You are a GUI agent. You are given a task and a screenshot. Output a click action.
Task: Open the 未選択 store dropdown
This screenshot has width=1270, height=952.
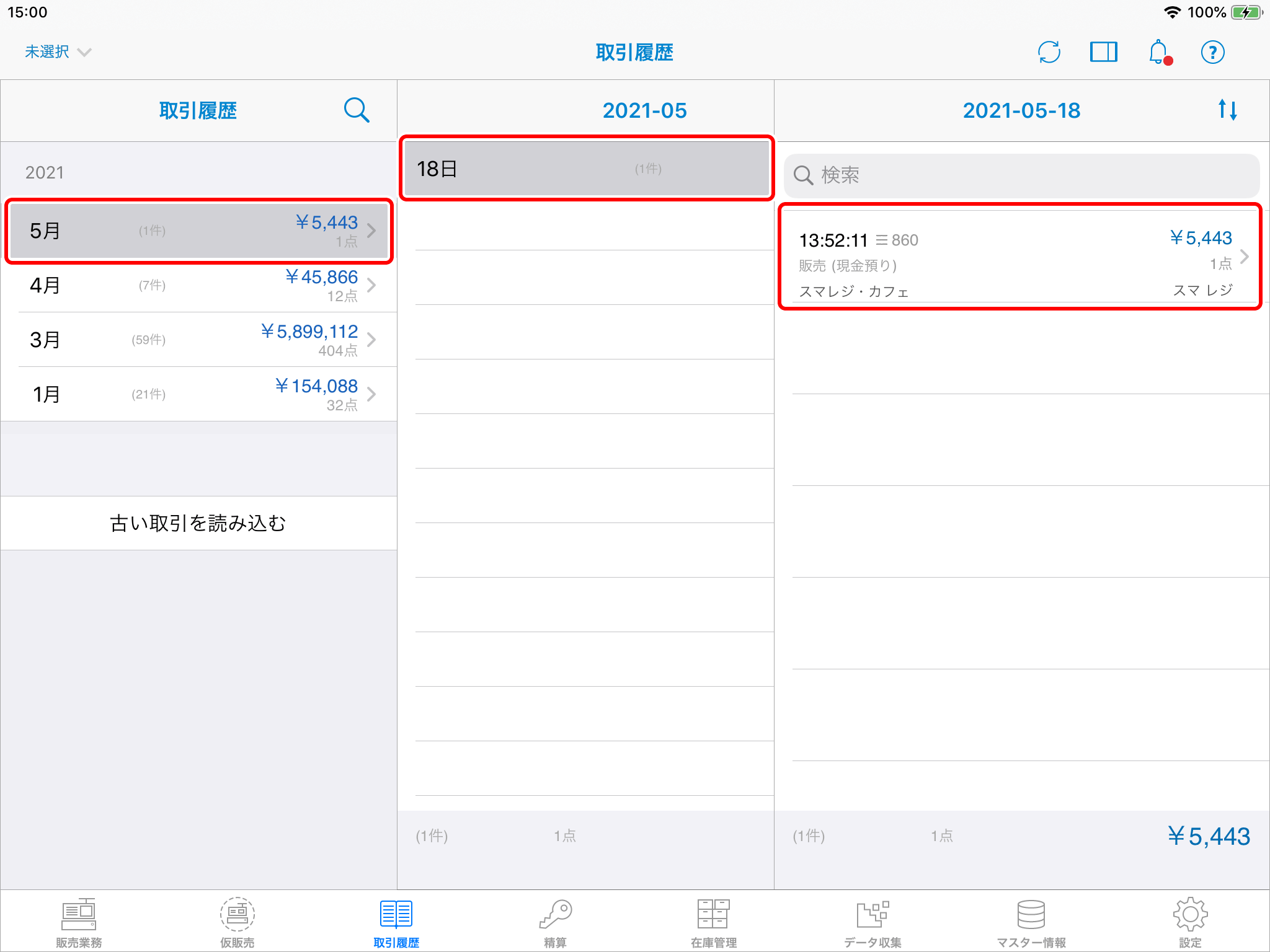click(58, 52)
